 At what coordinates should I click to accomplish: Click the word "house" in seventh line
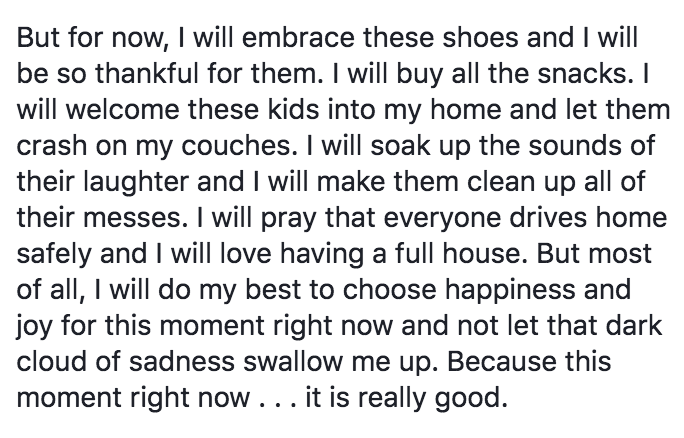tap(479, 253)
